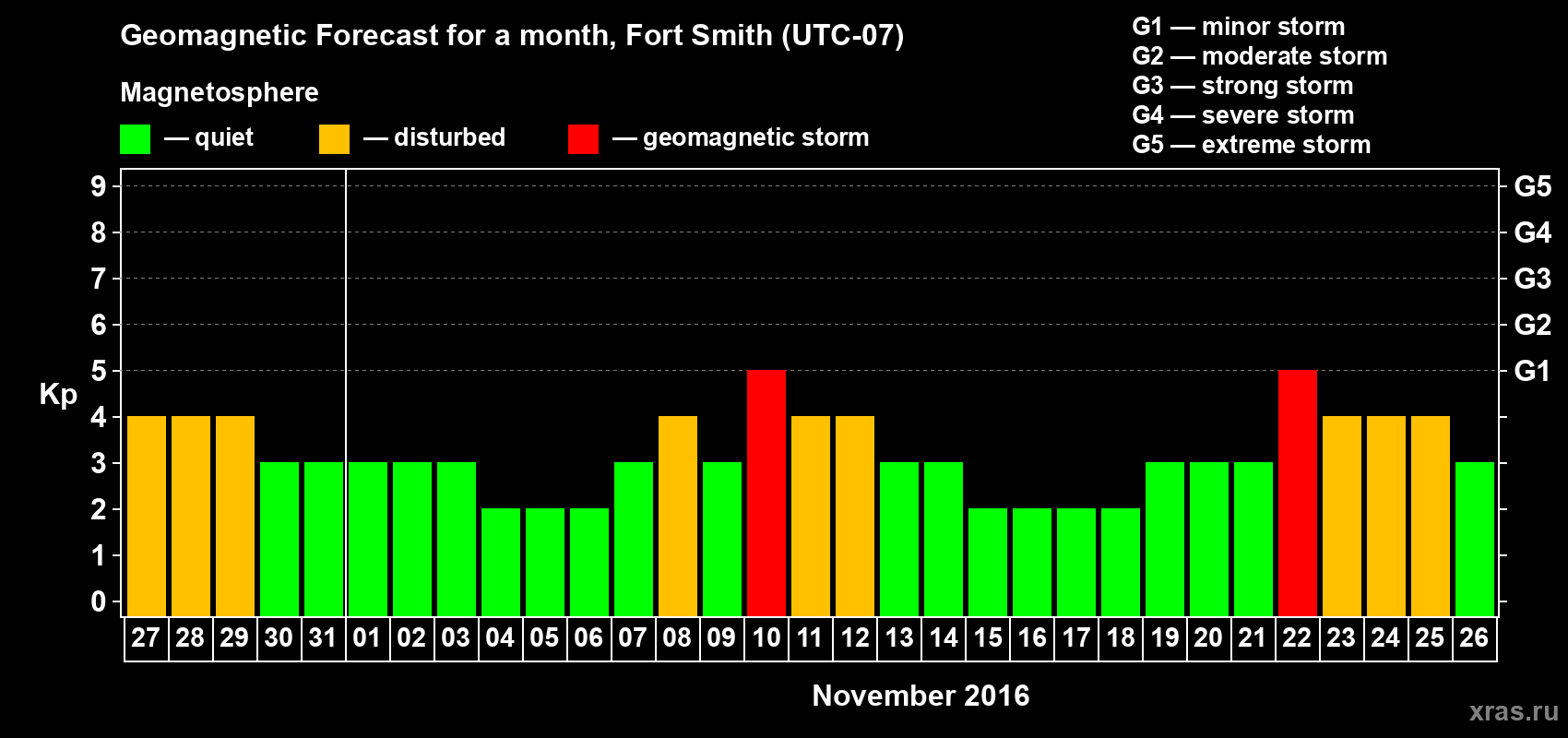Click the Magnetosphere heading
Viewport: 1568px width, 738px height.
(x=220, y=92)
